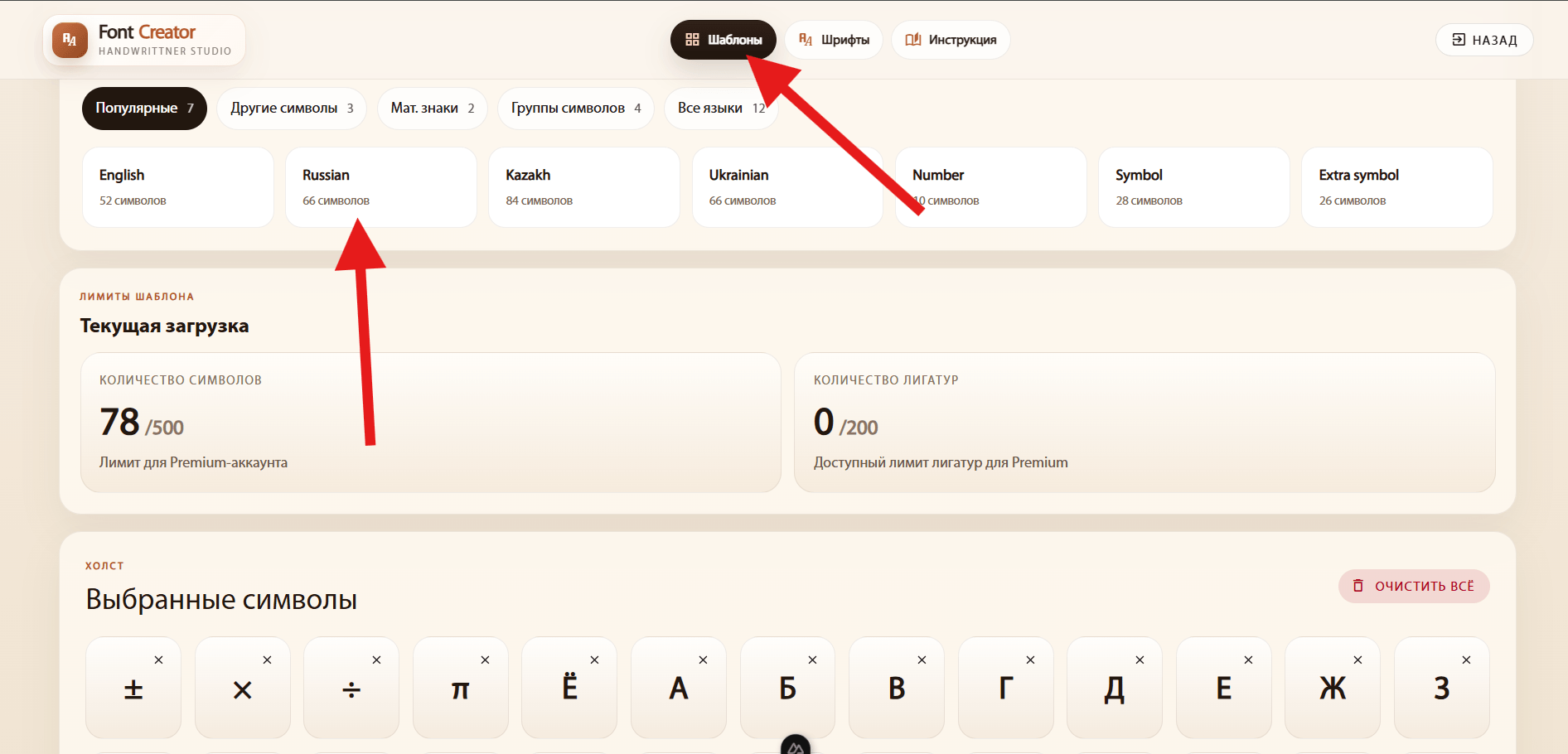Screen dimensions: 1568x754
Task: Remove the З letter tile
Action: tap(1466, 660)
